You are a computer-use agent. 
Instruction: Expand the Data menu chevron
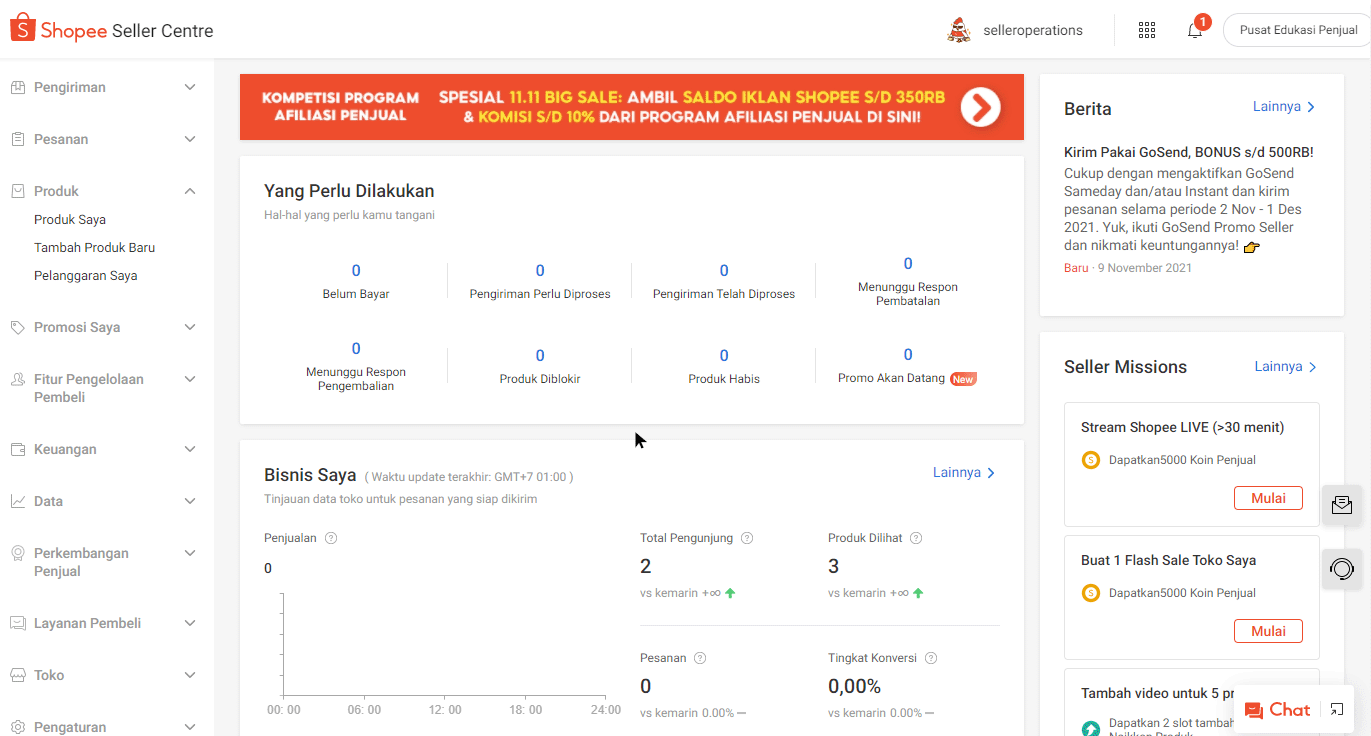point(190,502)
